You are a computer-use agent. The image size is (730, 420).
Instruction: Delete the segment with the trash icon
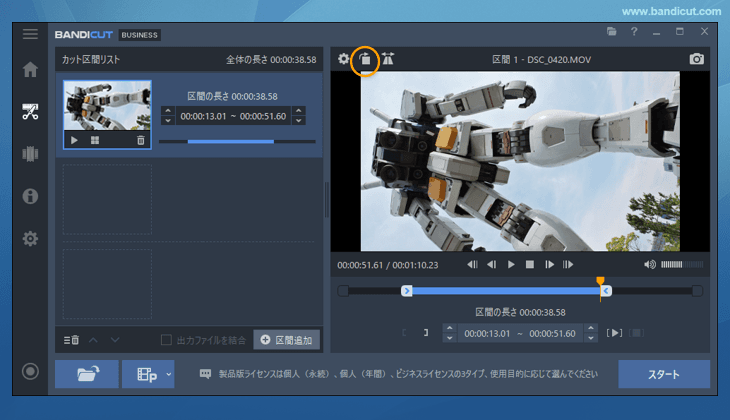141,140
